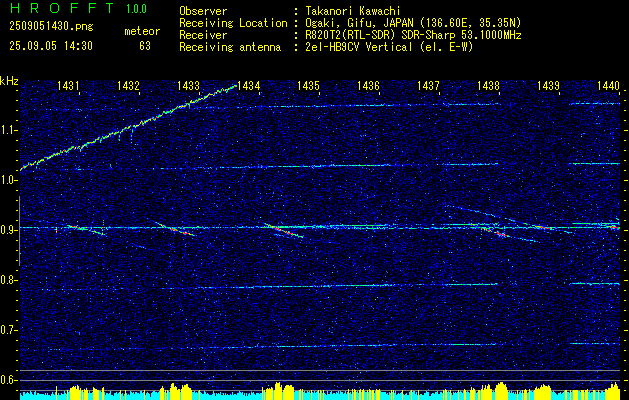Screen dimensions: 629x400
Task: Click antenna 2el-HB9CV Vertical text
Action: 359,47
